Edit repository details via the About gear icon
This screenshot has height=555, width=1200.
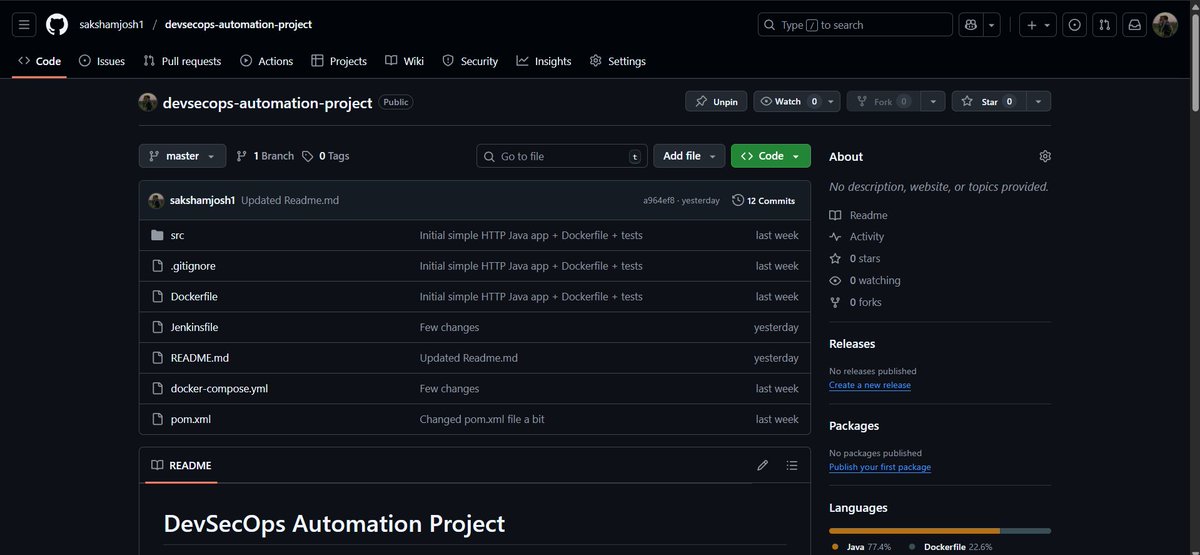coord(1045,157)
